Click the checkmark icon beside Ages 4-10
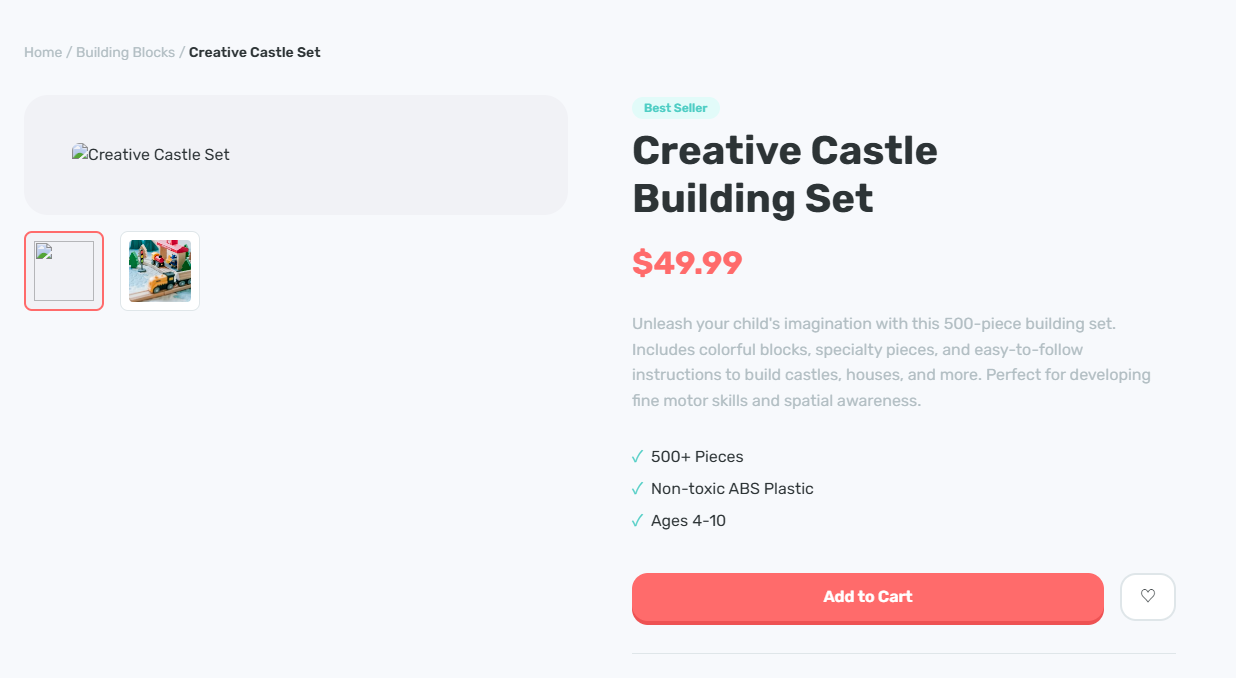Viewport: 1236px width, 678px height. [638, 521]
